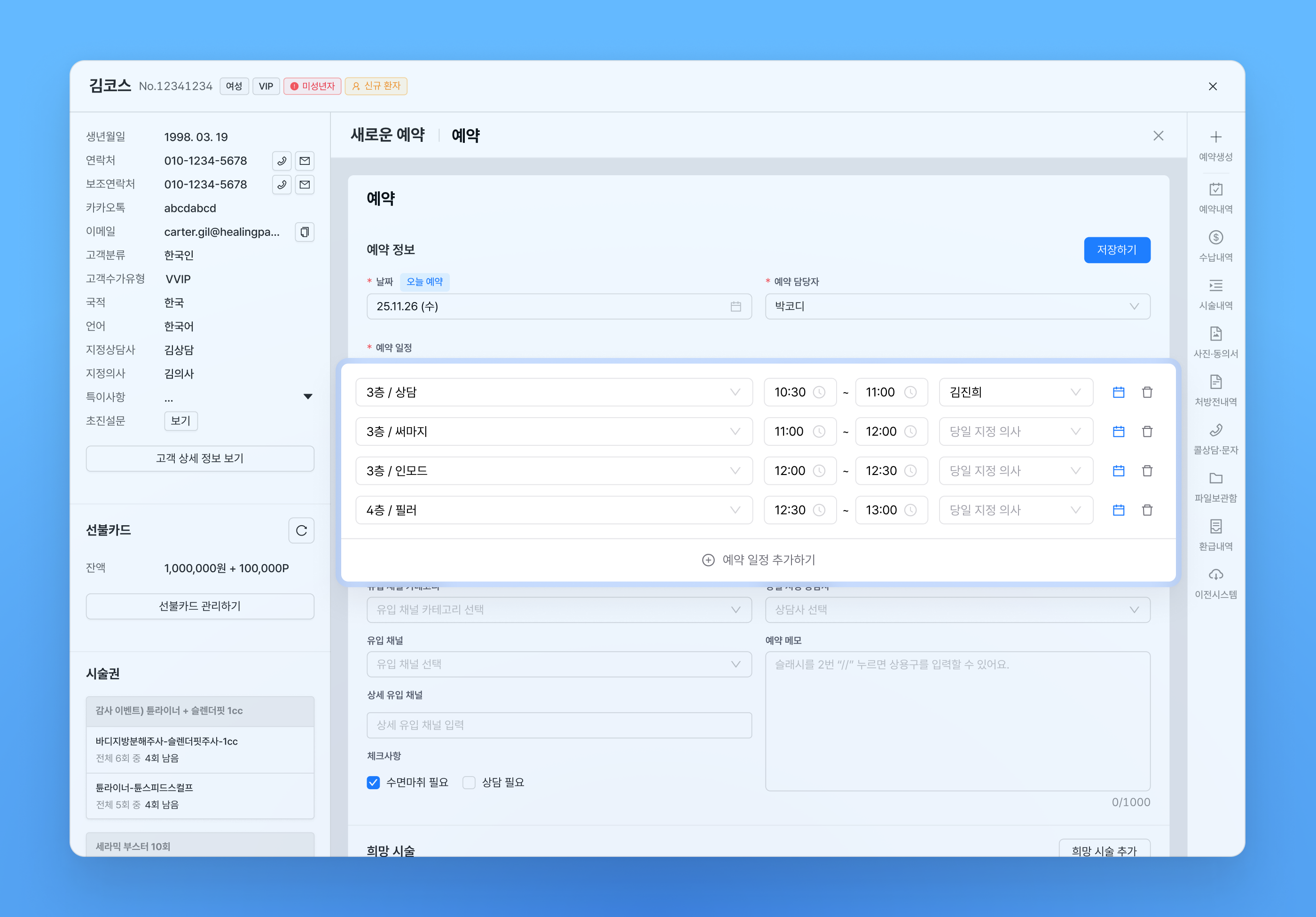Open doctor dropdown in 4층 / 필러 row

(x=1016, y=510)
